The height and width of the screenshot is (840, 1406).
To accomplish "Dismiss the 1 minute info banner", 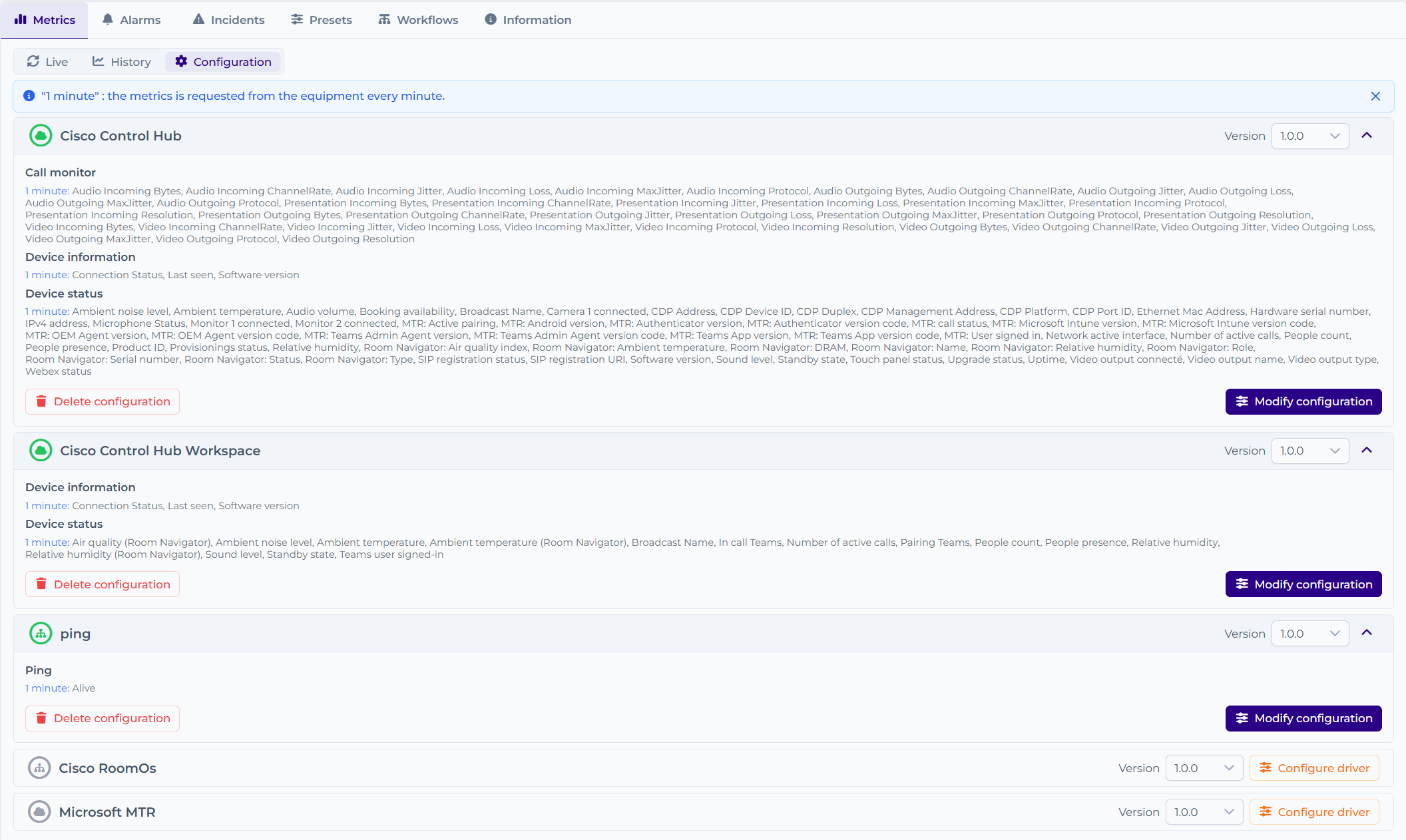I will 1375,97.
